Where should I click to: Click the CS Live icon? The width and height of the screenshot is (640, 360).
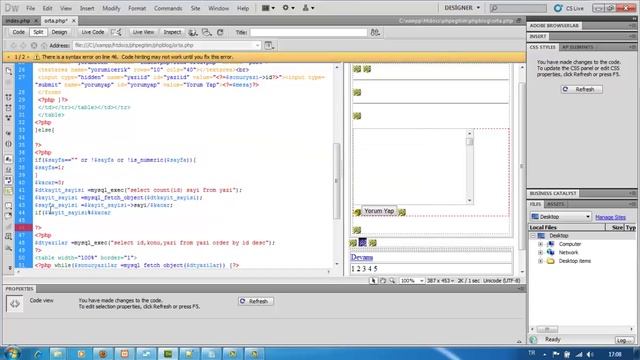[558, 8]
